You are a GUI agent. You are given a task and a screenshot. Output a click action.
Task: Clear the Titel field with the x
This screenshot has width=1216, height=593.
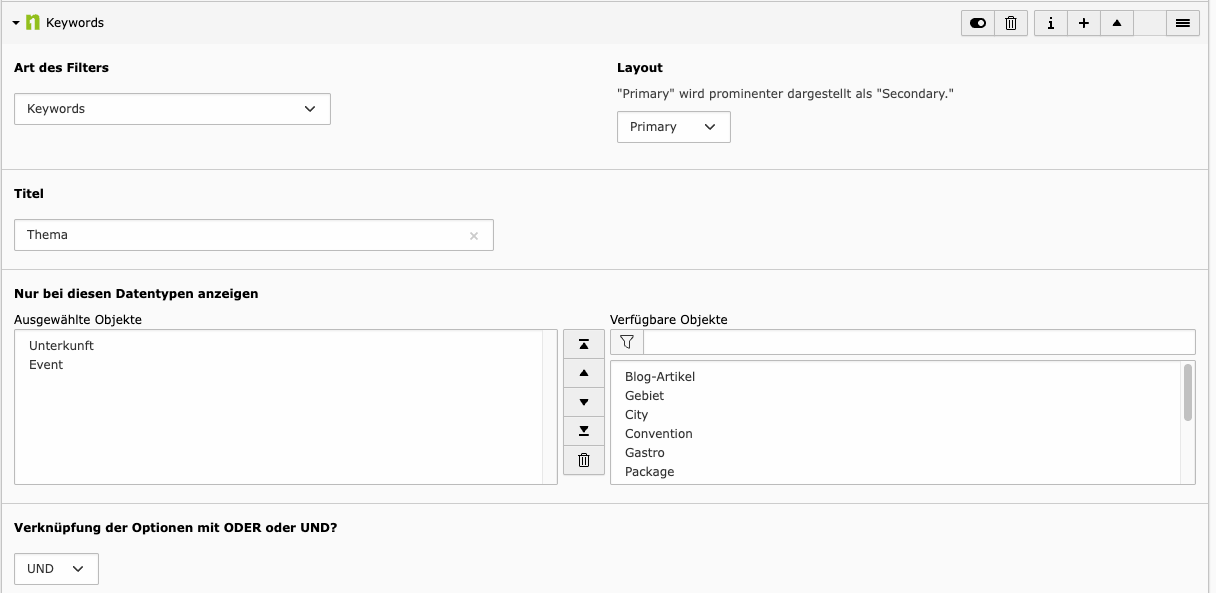(474, 236)
